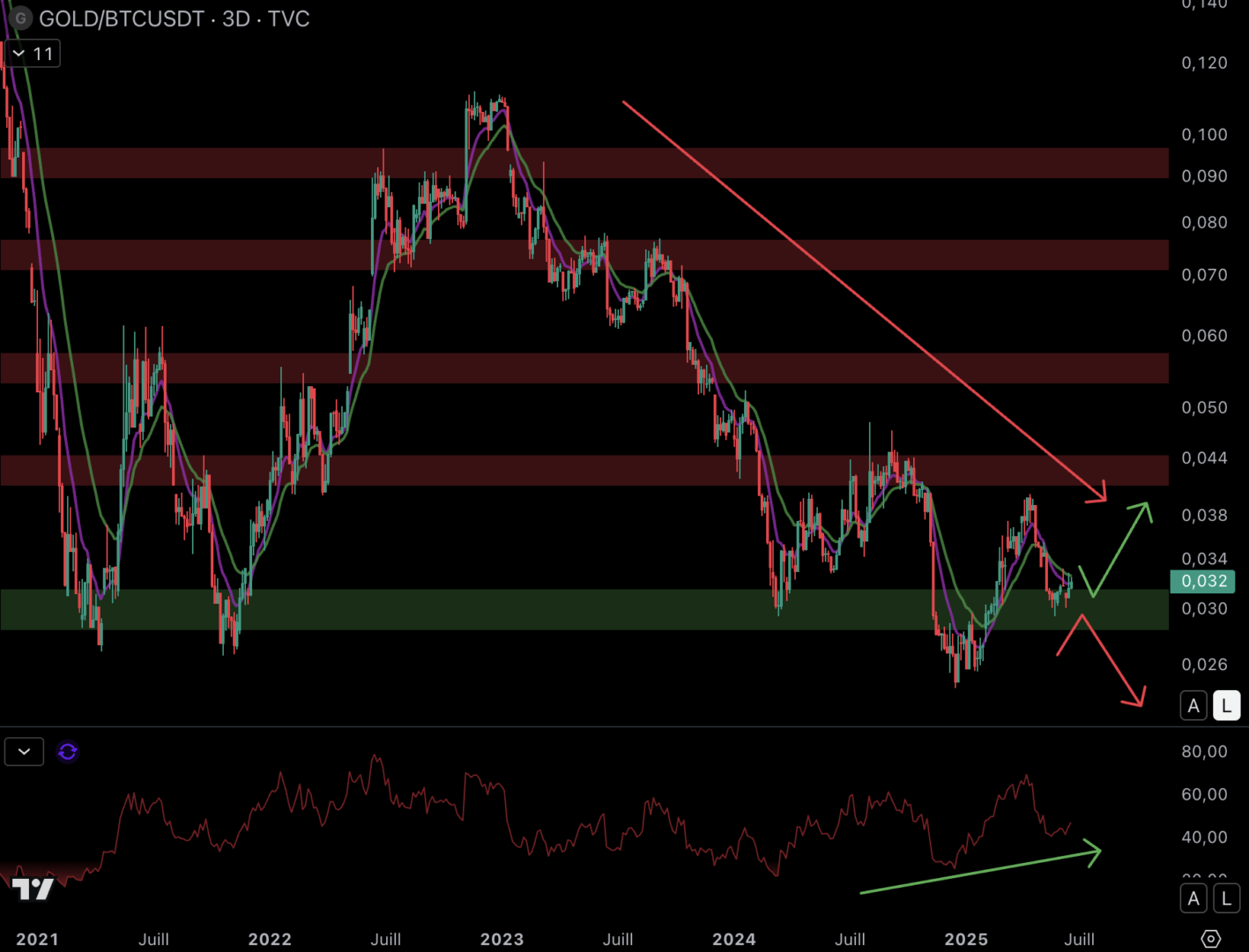1249x952 pixels.
Task: Click the GOLD symbol logo icon
Action: [x=20, y=18]
